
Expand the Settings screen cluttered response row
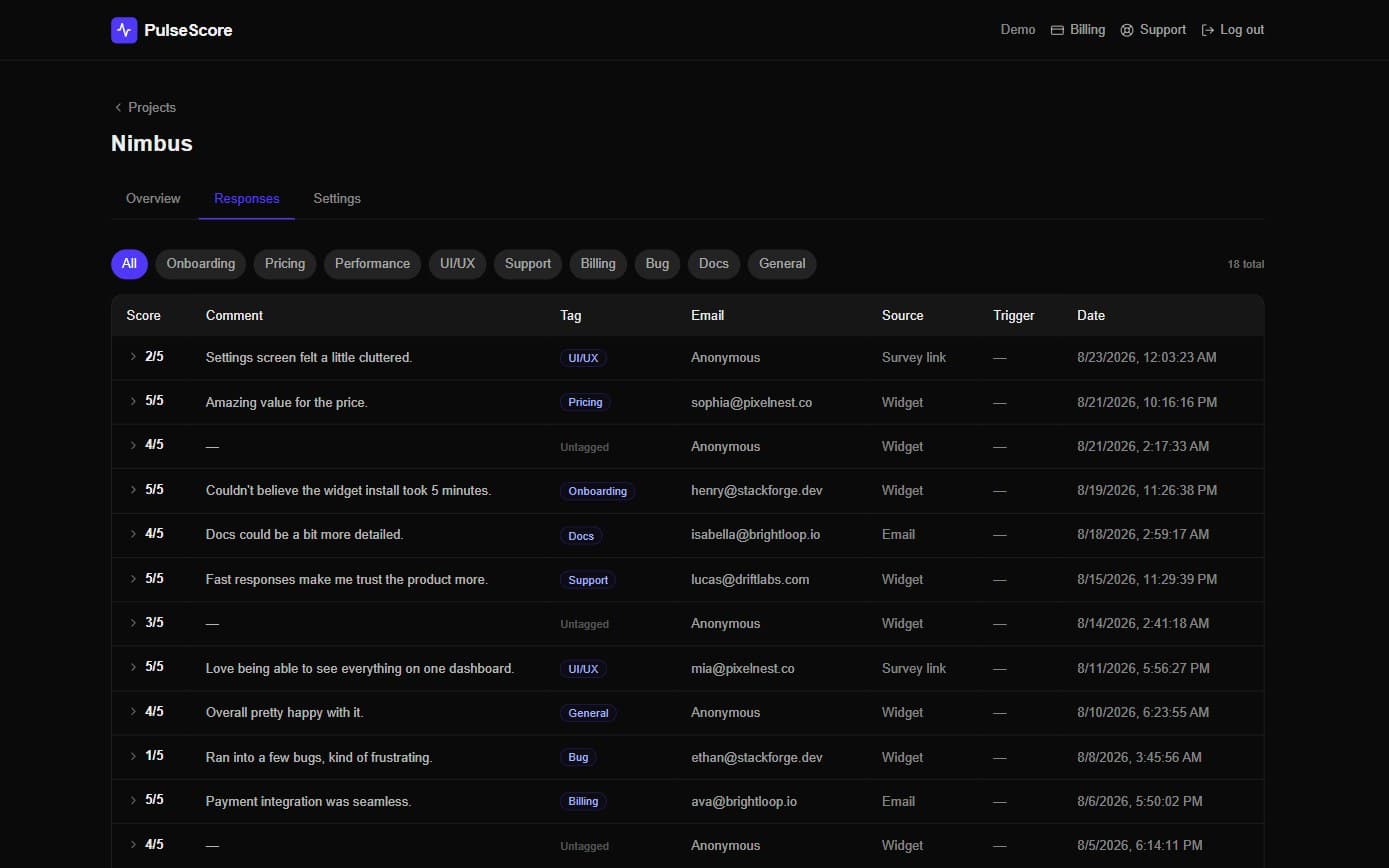pos(133,357)
